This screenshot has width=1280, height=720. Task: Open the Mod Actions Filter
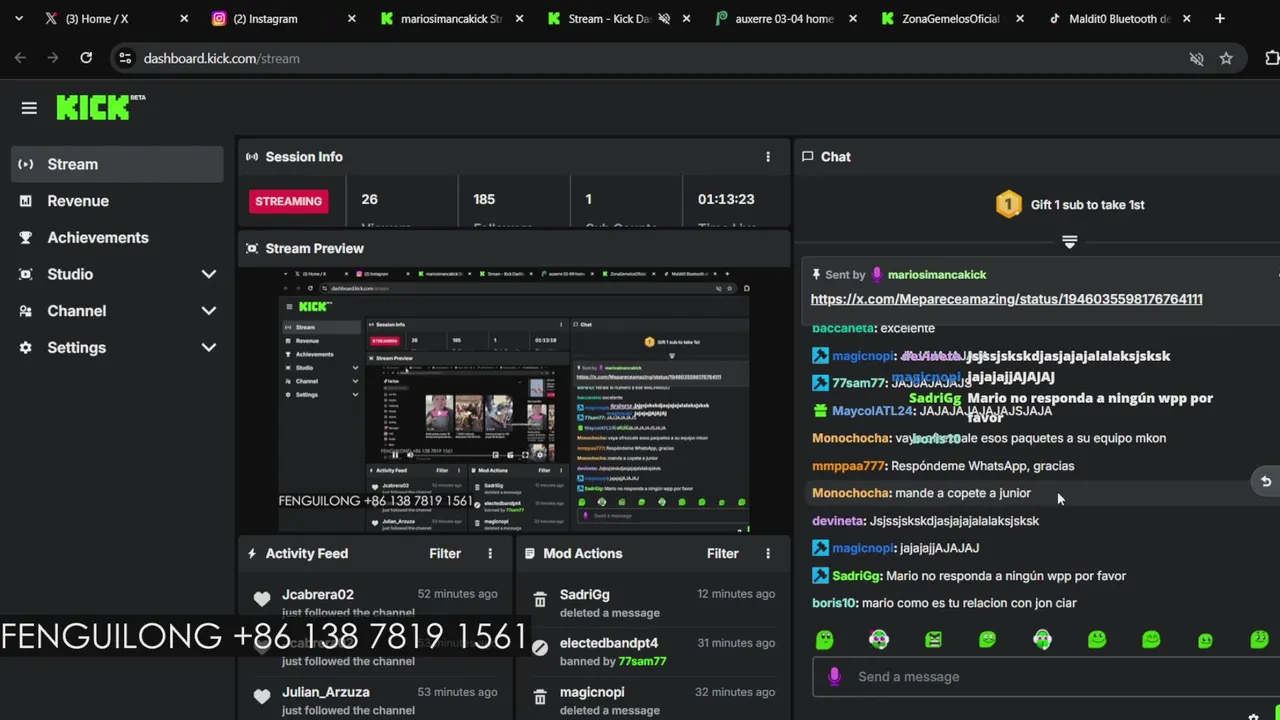[x=723, y=553]
